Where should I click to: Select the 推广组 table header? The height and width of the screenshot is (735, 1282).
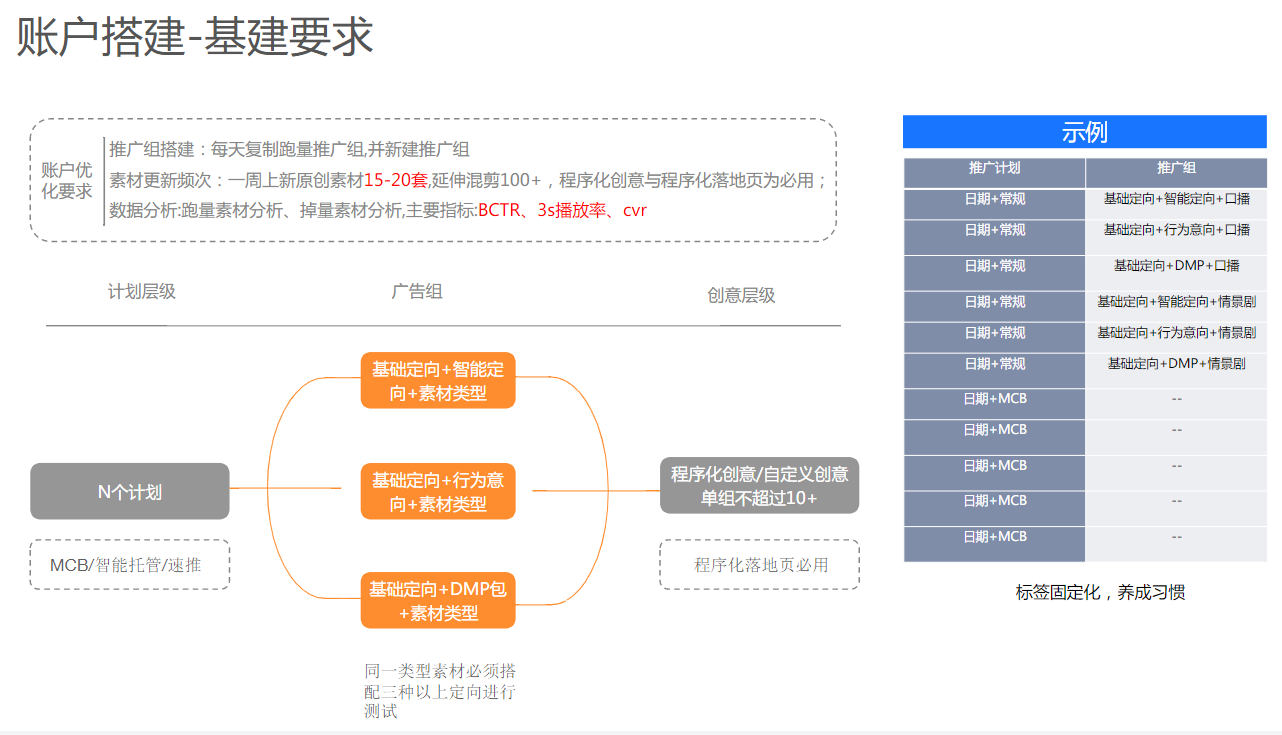[1176, 168]
